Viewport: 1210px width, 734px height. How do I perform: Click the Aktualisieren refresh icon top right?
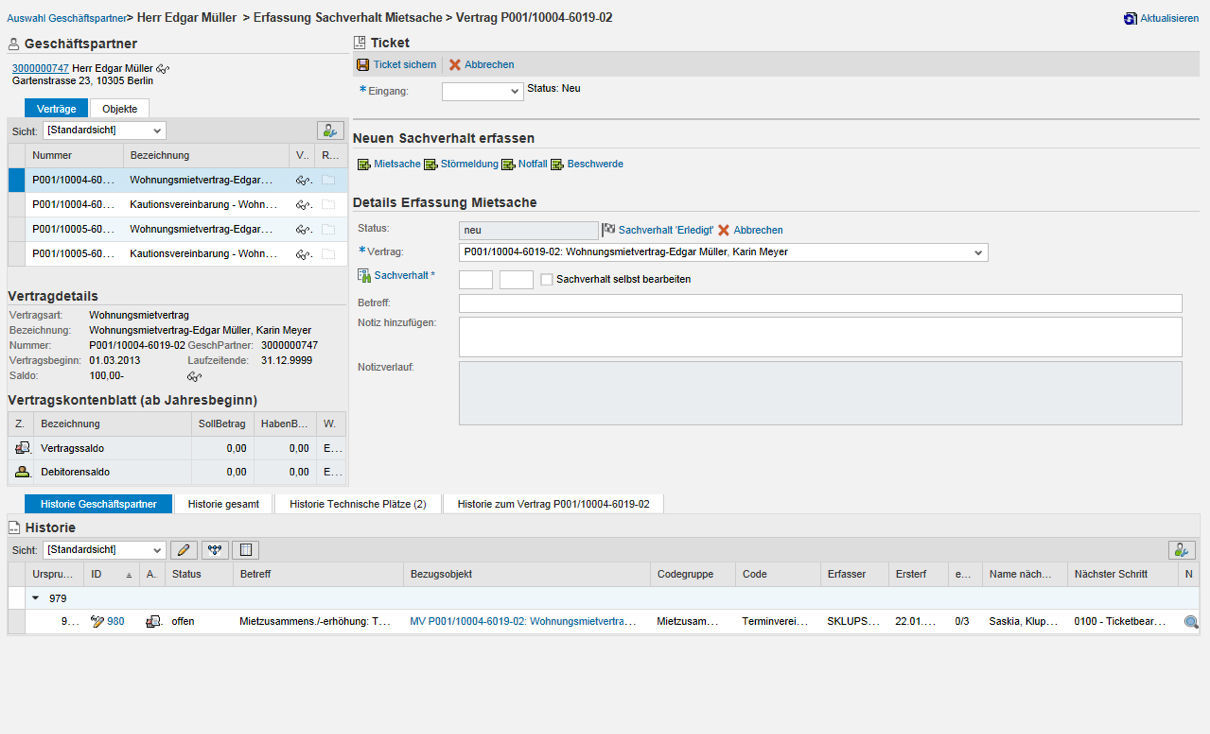[x=1131, y=18]
